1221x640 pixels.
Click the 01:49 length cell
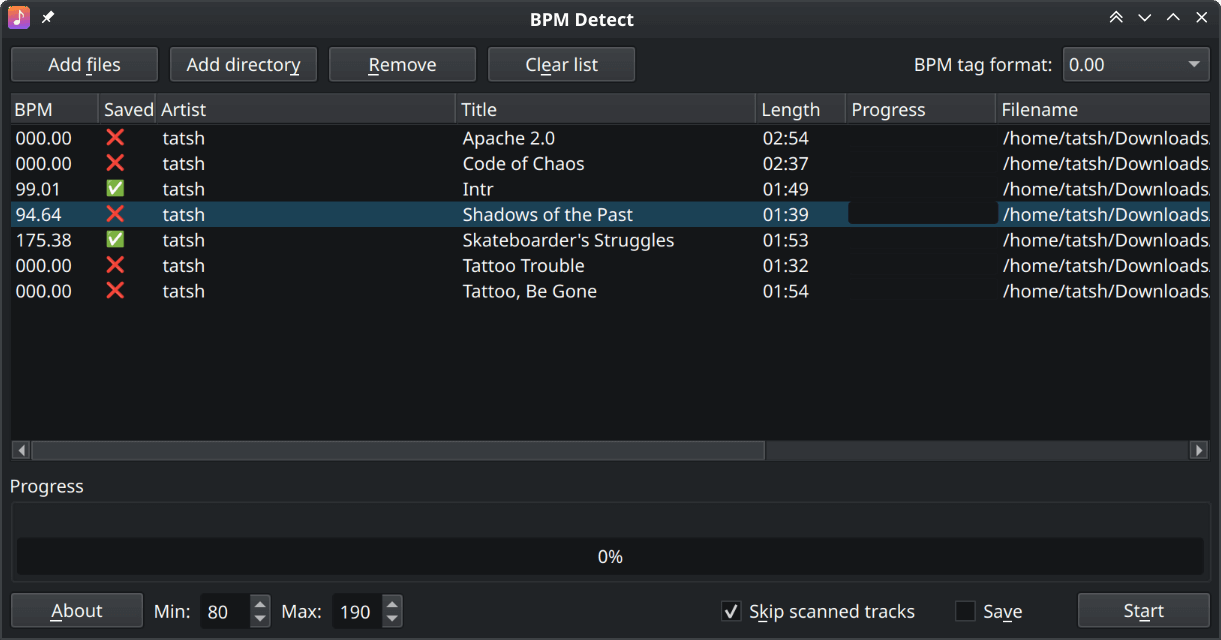coord(786,189)
